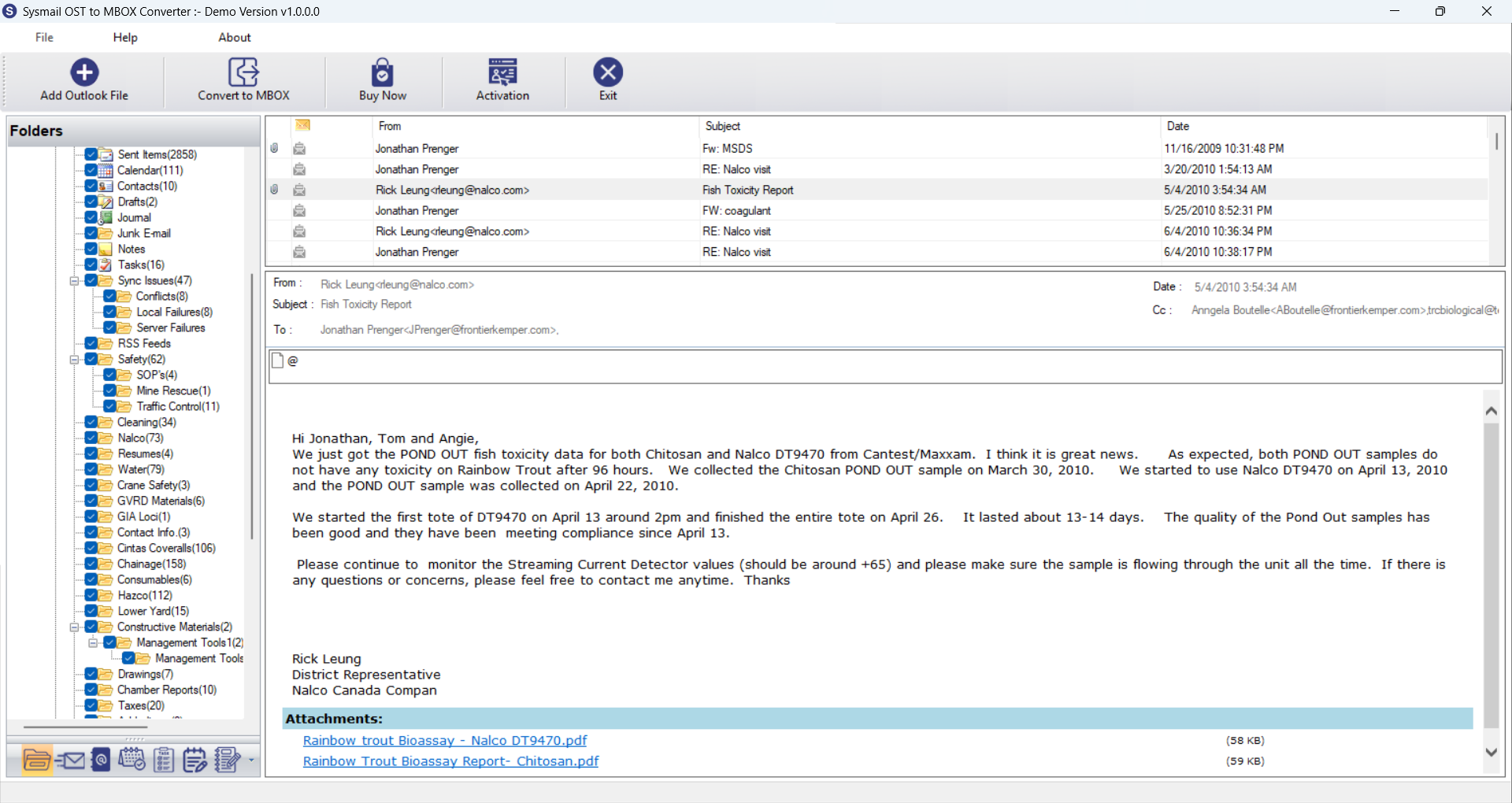Open the Activation toolbar icon
Image resolution: width=1512 pixels, height=803 pixels.
502,72
